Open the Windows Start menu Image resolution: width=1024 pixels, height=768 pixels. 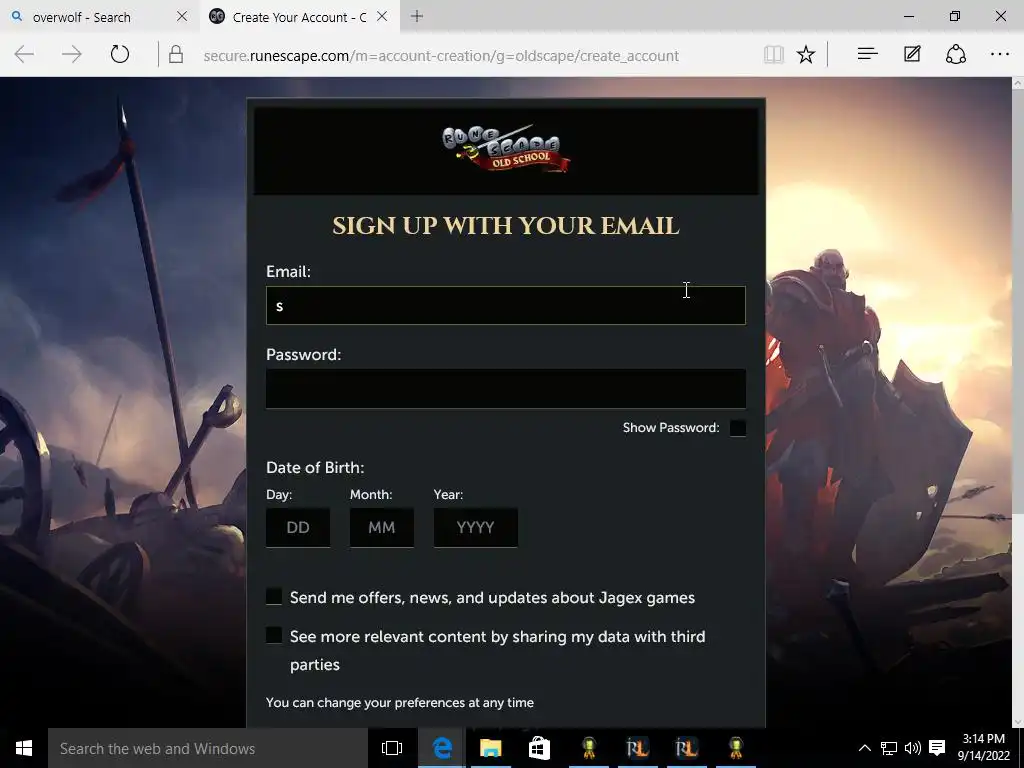(24, 748)
